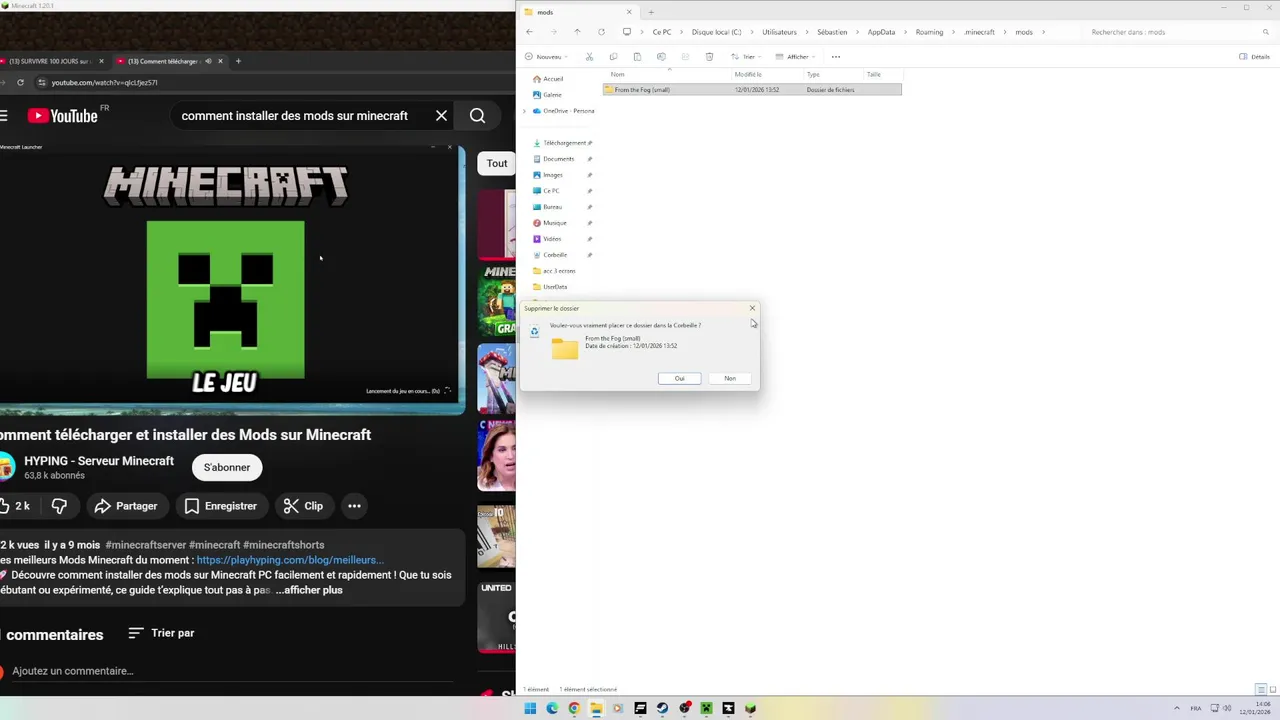This screenshot has height=720, width=1280.
Task: Click the Copy icon in Explorer toolbar
Action: point(613,57)
